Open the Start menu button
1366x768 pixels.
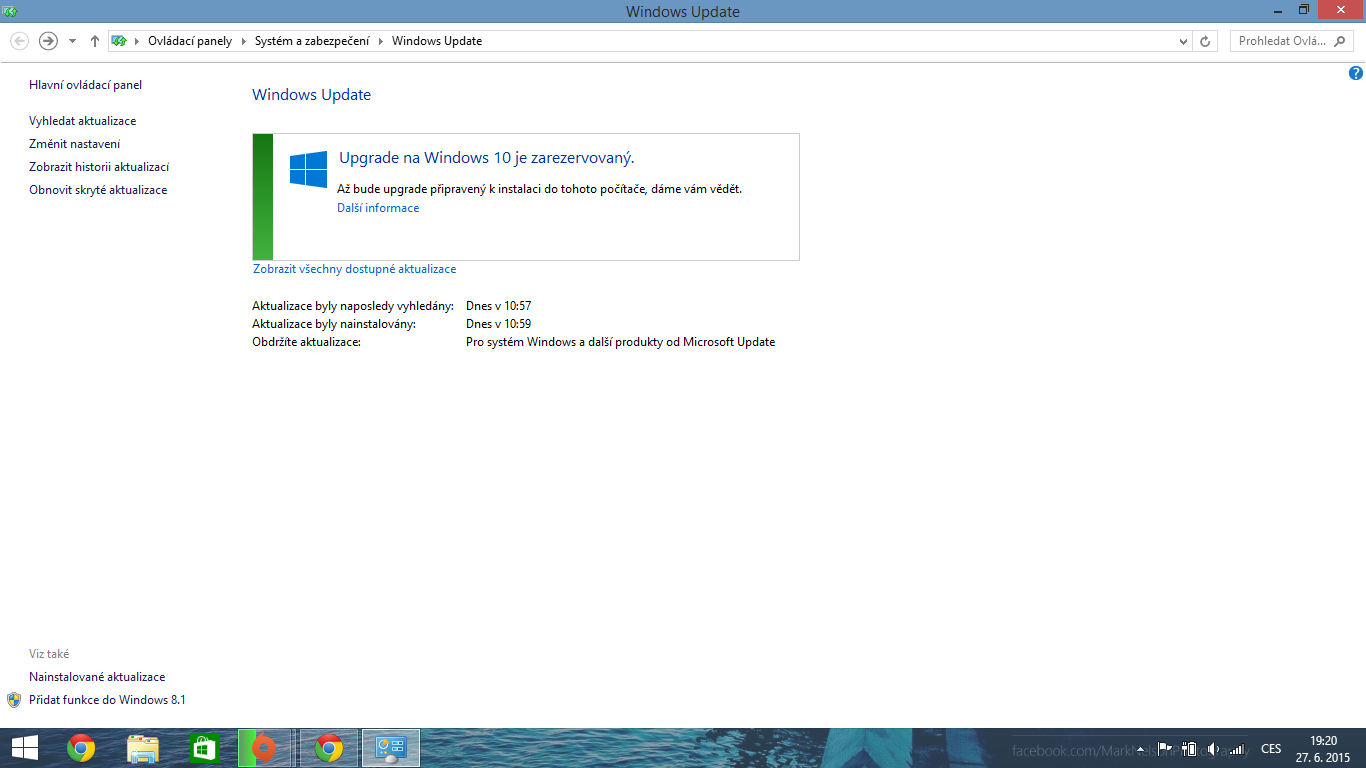24,748
